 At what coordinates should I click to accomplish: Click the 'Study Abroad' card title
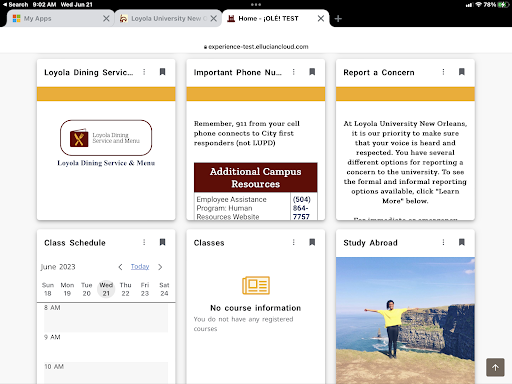[370, 243]
